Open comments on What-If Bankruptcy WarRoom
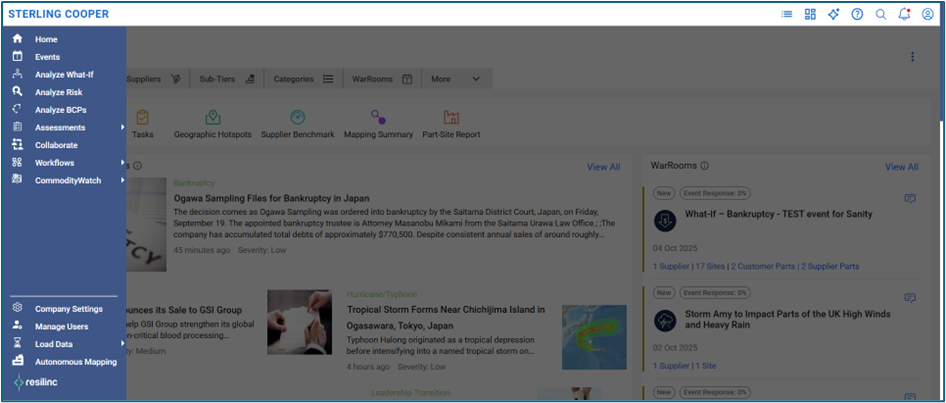The image size is (946, 403). [910, 198]
